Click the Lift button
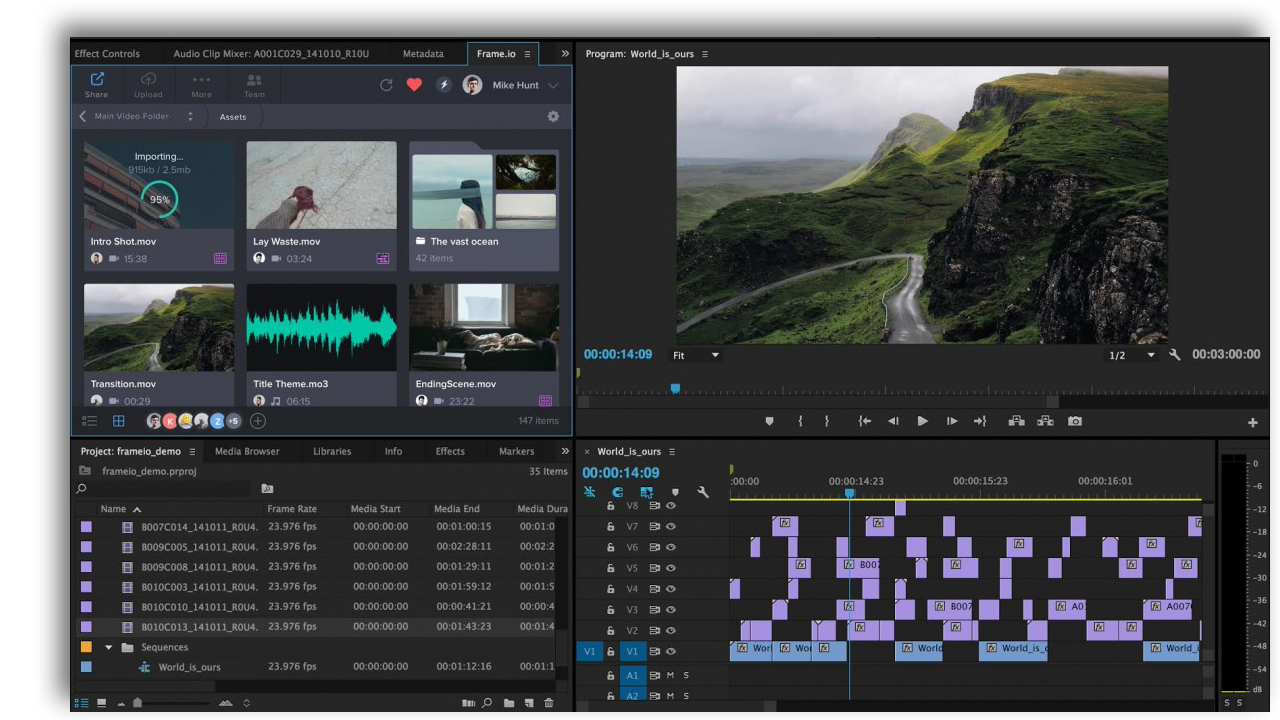The width and height of the screenshot is (1280, 720). (x=1016, y=421)
